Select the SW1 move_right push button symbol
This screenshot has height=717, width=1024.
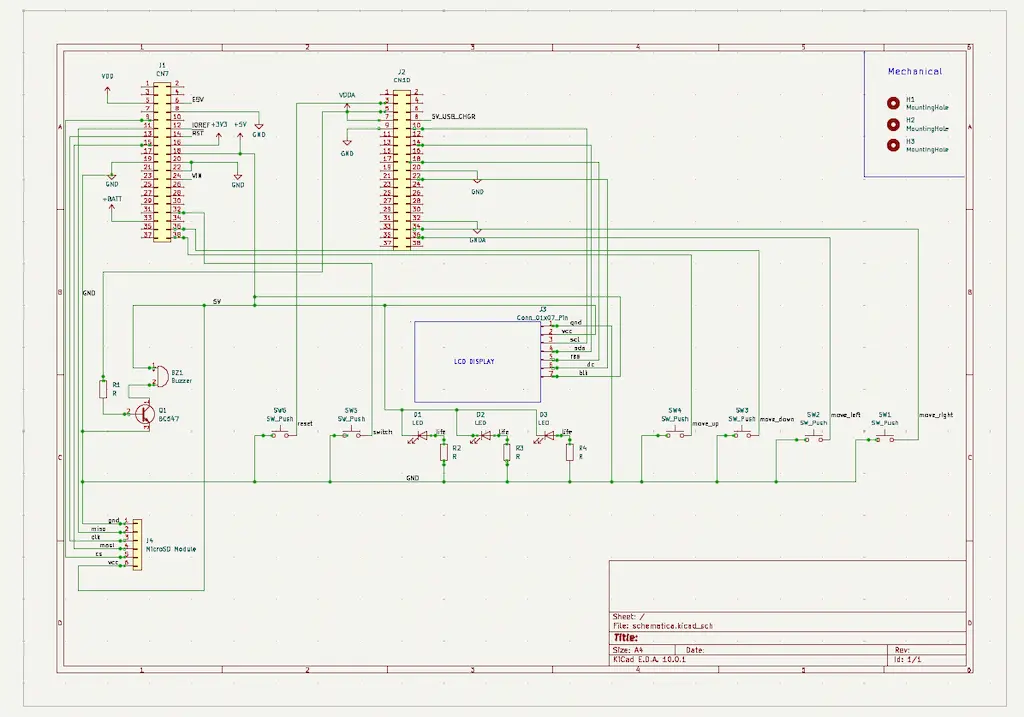point(884,438)
